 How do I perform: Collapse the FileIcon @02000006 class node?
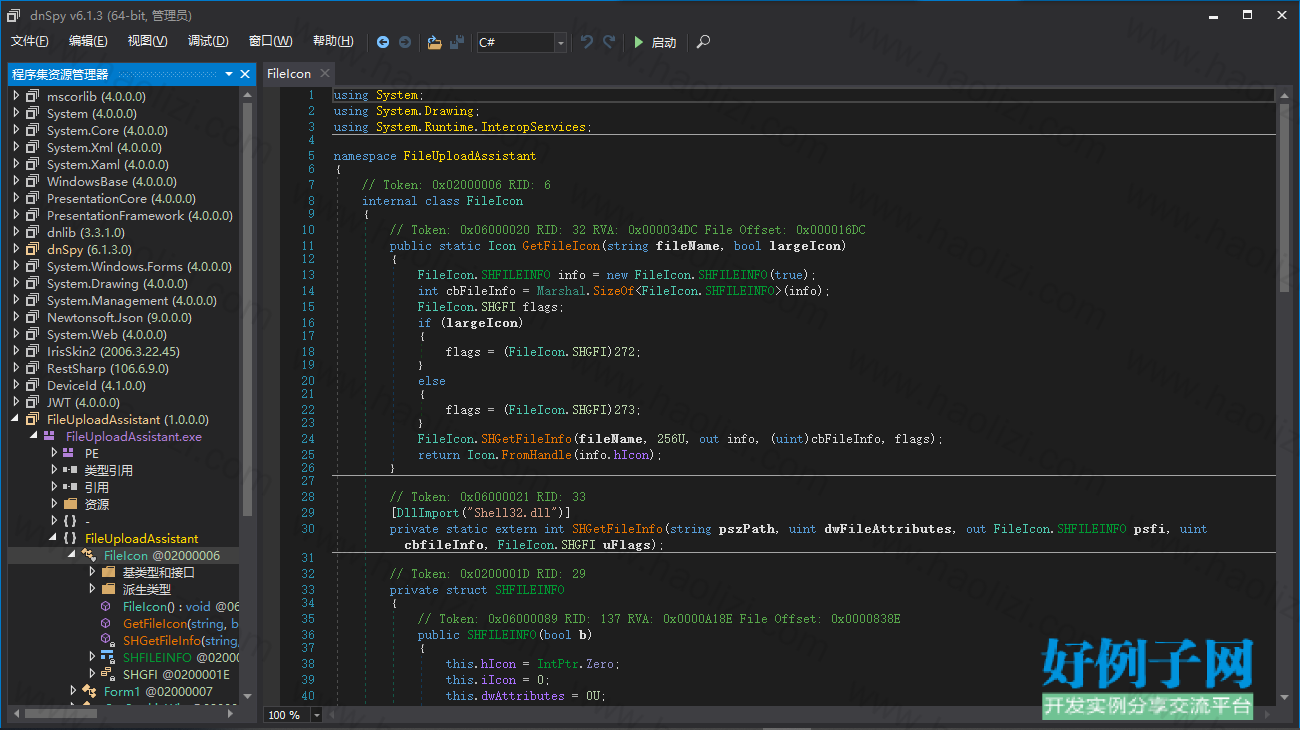point(73,555)
